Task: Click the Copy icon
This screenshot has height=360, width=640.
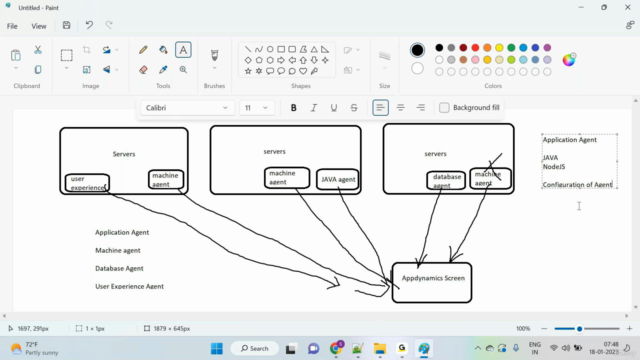Action: (38, 70)
